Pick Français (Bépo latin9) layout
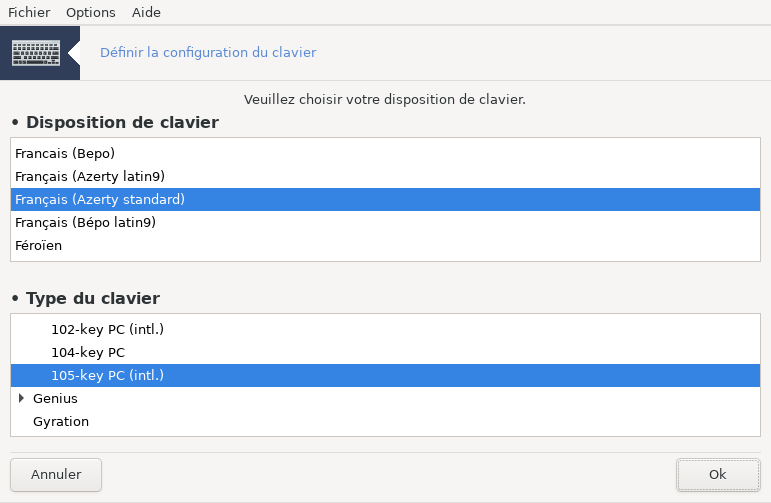 coord(85,222)
